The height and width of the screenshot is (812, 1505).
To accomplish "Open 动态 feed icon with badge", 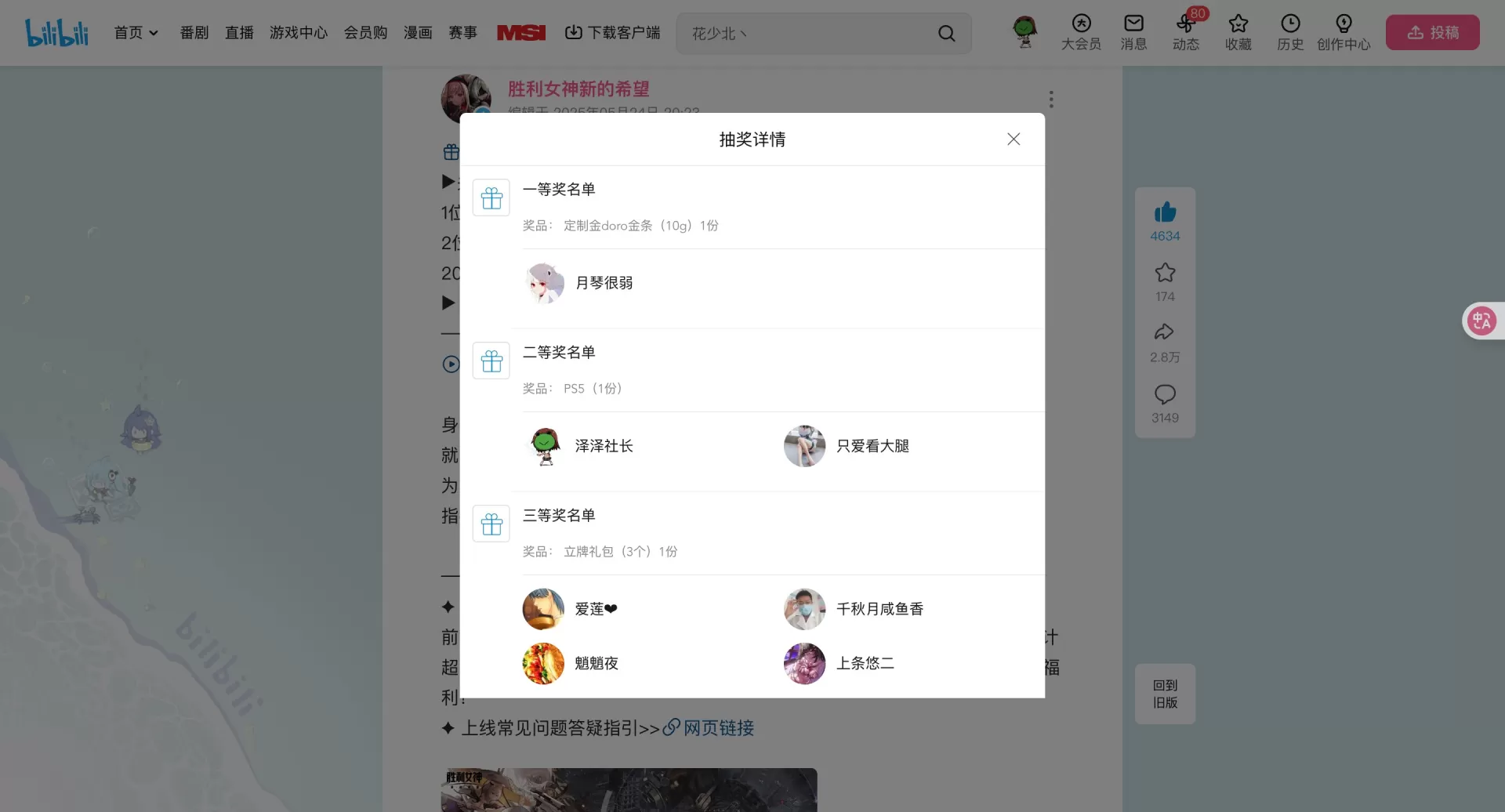I will coord(1186,33).
